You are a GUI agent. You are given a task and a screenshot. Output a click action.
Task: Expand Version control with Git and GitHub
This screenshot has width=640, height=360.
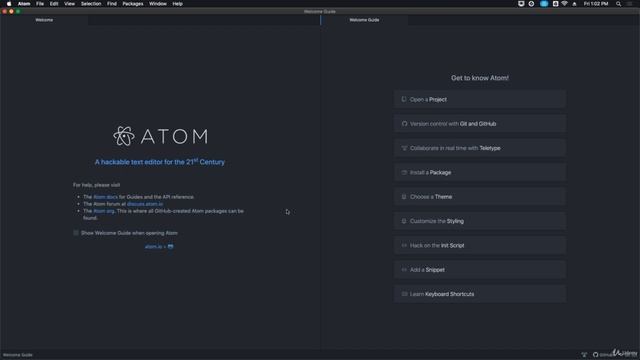(x=480, y=124)
